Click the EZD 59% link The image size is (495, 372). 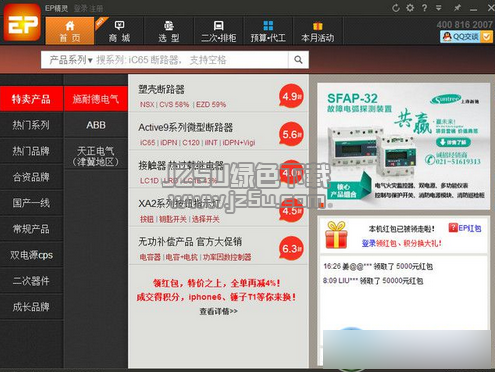211,105
